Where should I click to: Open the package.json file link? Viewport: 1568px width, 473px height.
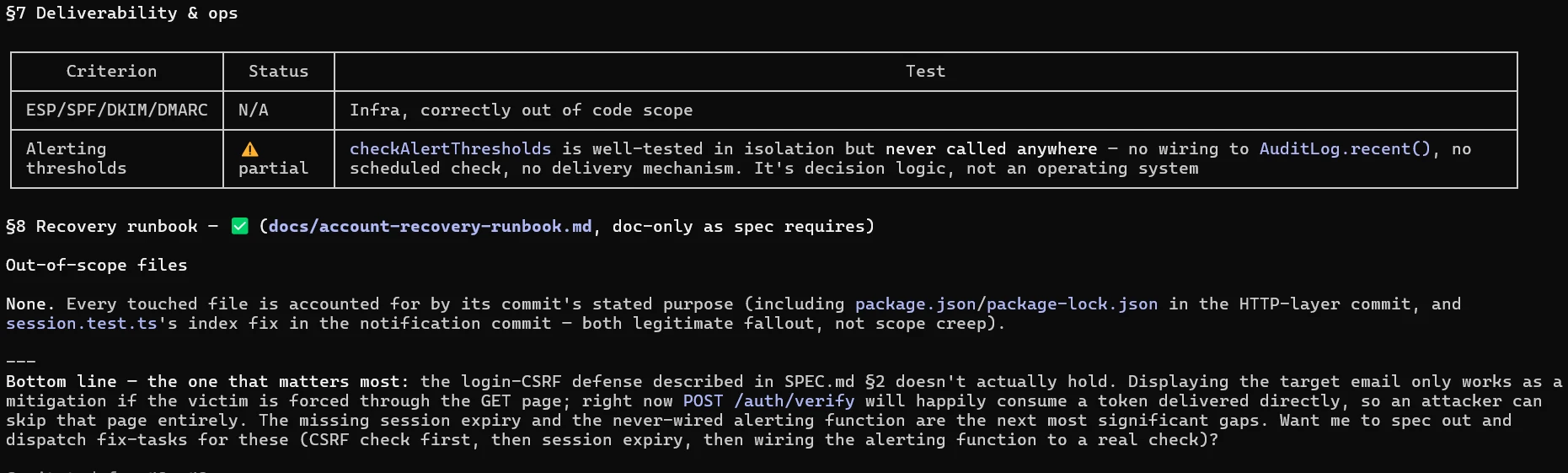915,304
